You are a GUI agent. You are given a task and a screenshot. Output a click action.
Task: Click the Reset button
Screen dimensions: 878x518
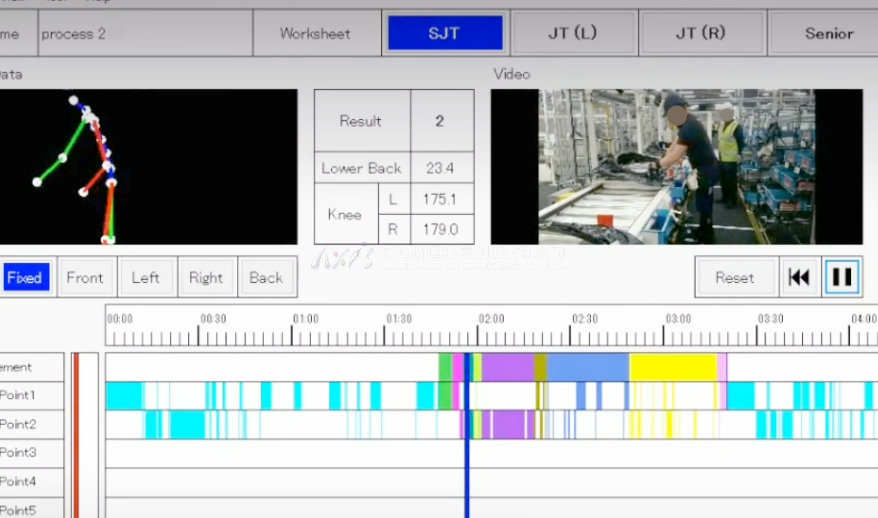tap(736, 277)
